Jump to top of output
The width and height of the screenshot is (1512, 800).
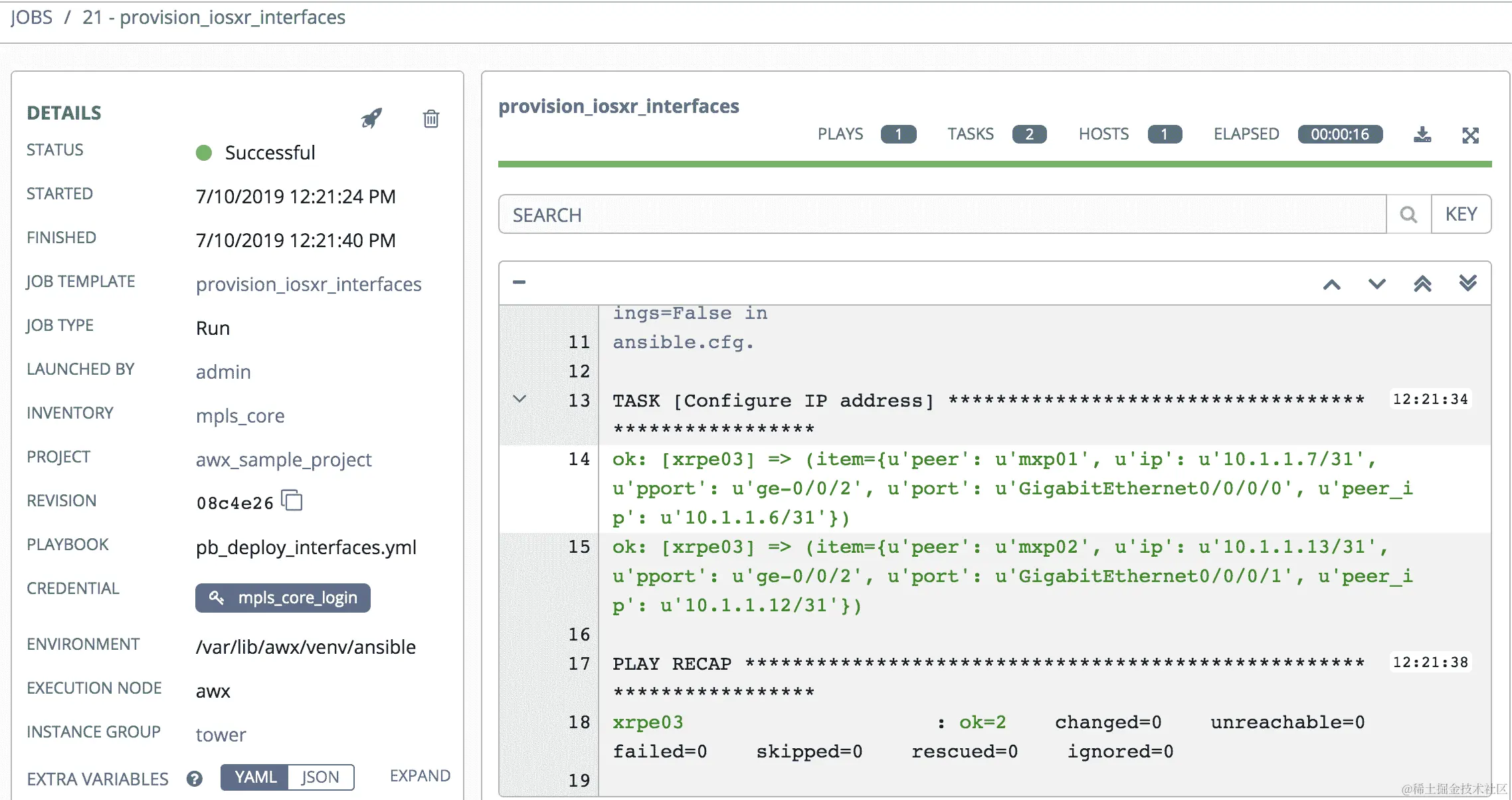[1422, 284]
